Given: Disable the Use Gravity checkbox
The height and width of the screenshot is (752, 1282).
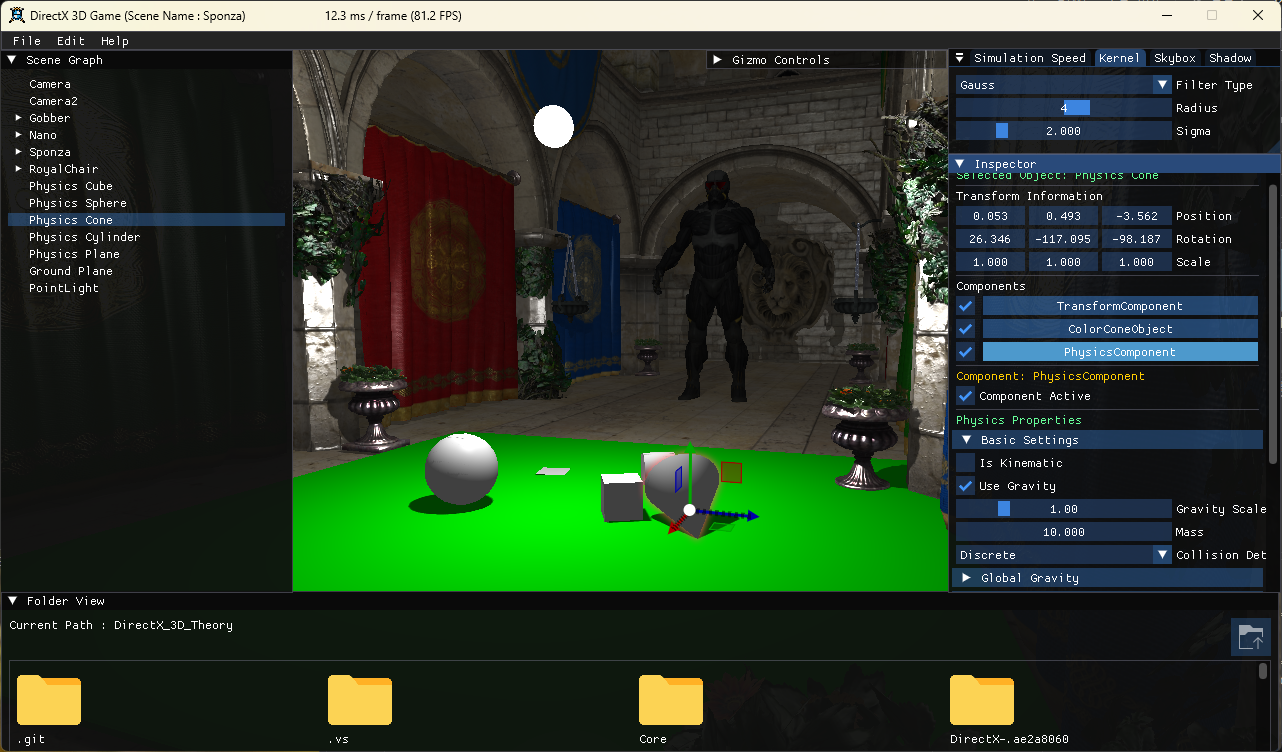Looking at the screenshot, I should pos(964,486).
